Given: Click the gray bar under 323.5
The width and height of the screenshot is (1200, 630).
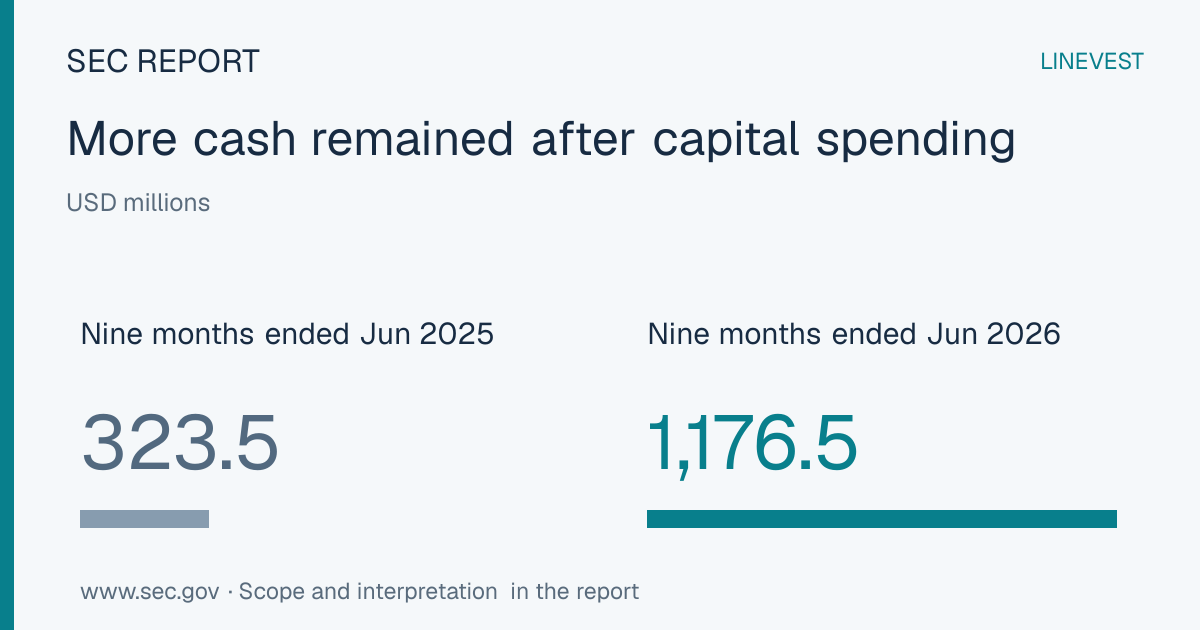Looking at the screenshot, I should pos(144,519).
